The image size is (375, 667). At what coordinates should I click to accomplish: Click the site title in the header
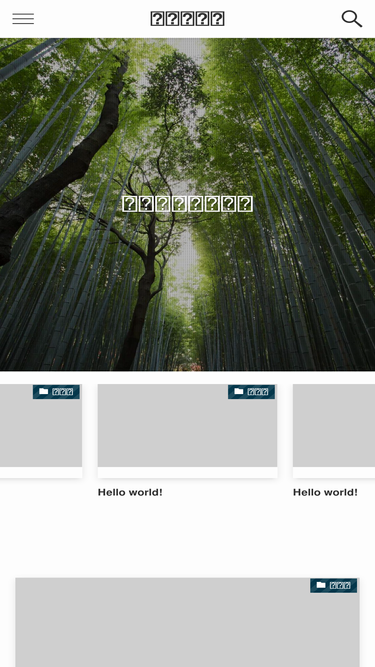click(188, 19)
